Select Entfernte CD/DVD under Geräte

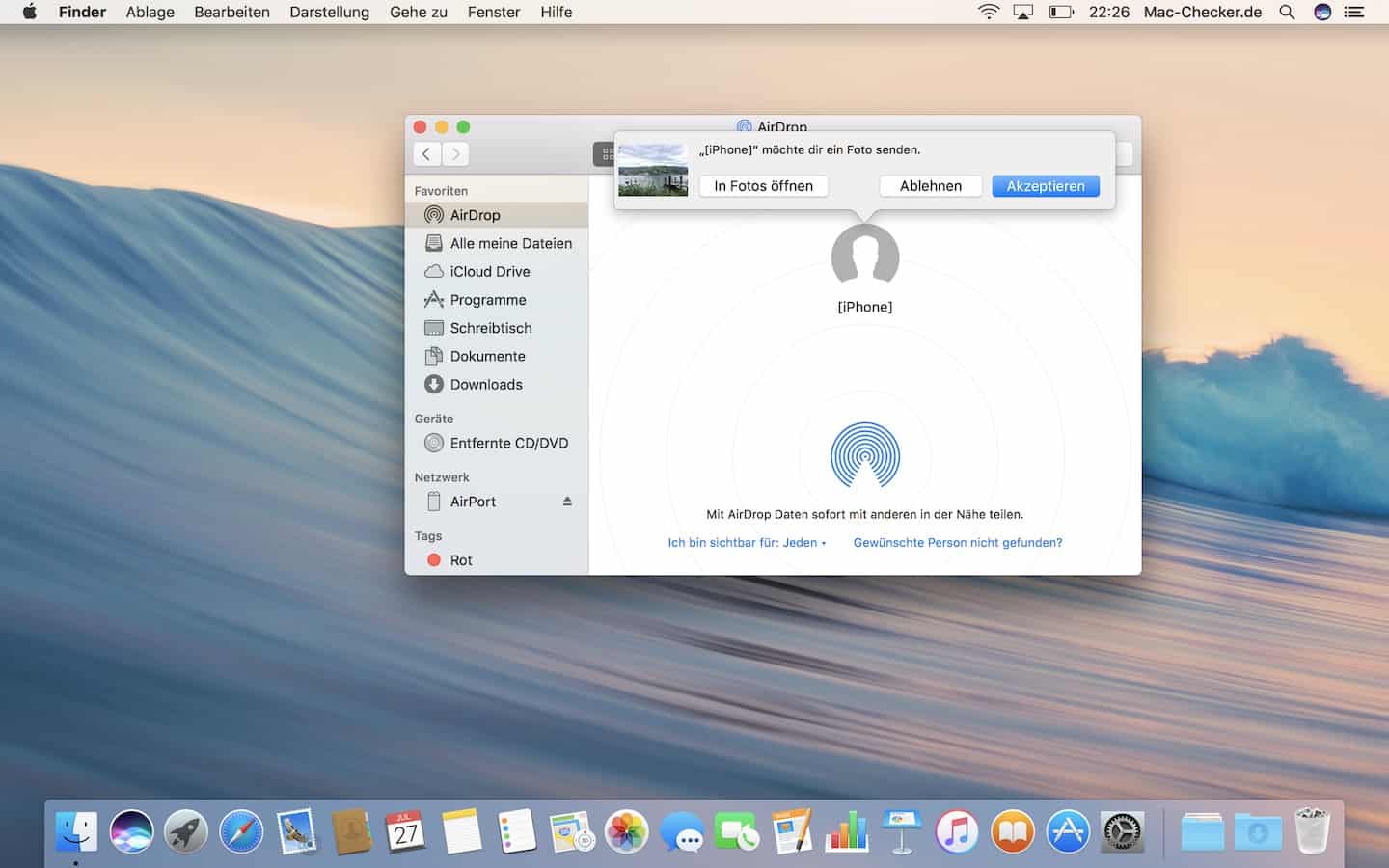click(497, 443)
